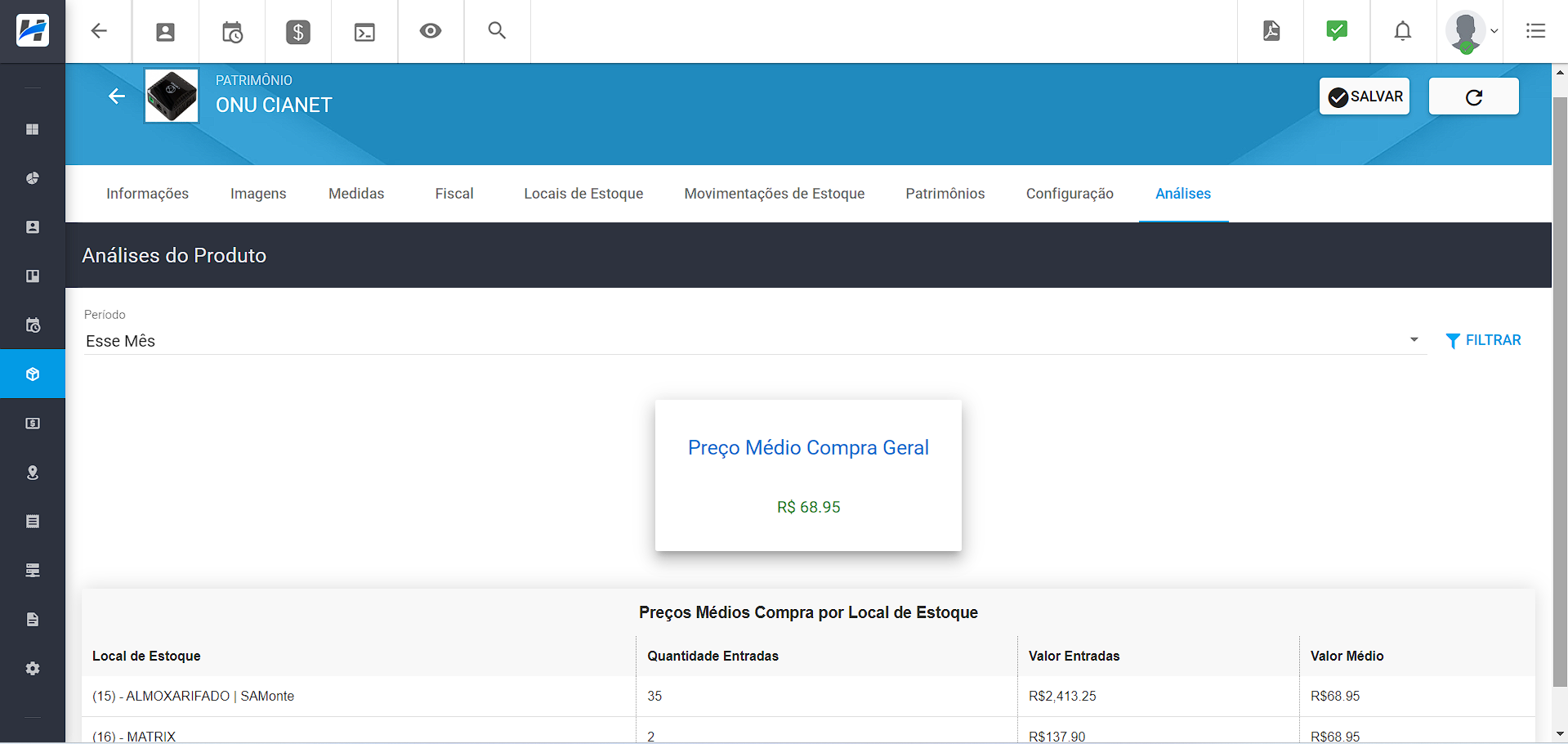Click the SALVAR button
The image size is (1568, 744).
coord(1365,96)
